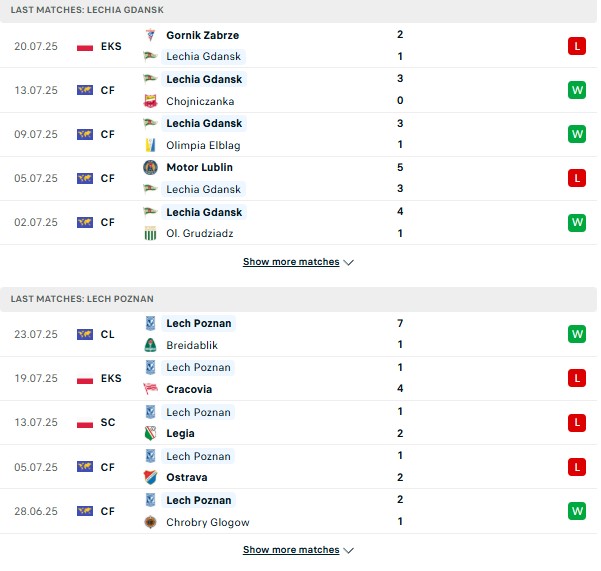This screenshot has width=601, height=571.
Task: Click the Olimpia Elblag team crest icon
Action: pos(150,145)
